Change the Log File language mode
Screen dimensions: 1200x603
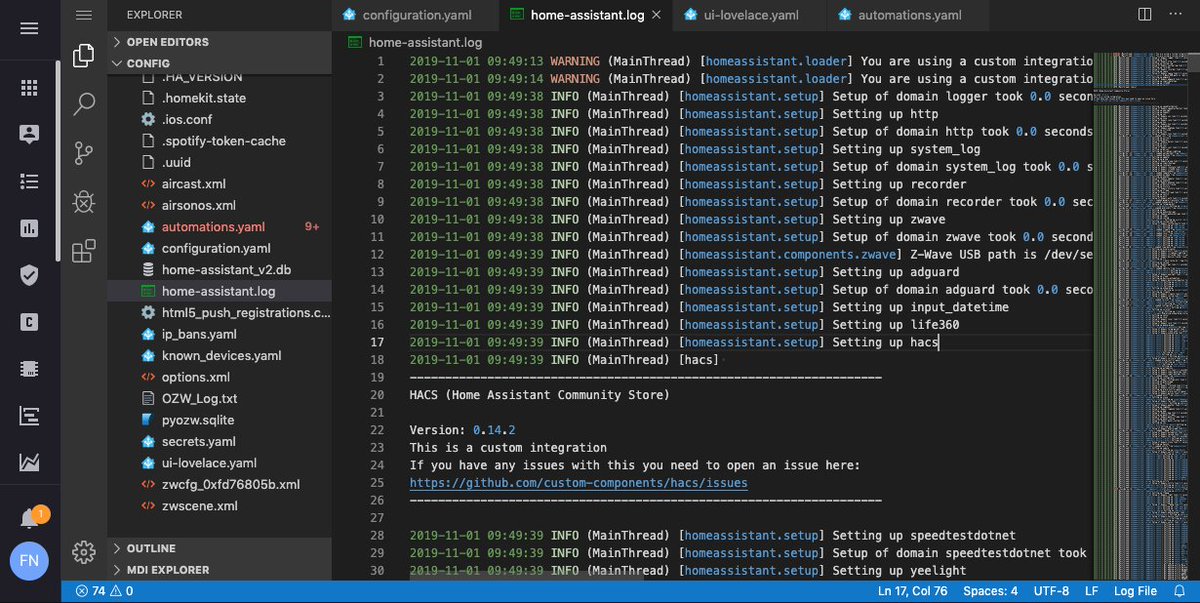click(x=1133, y=591)
